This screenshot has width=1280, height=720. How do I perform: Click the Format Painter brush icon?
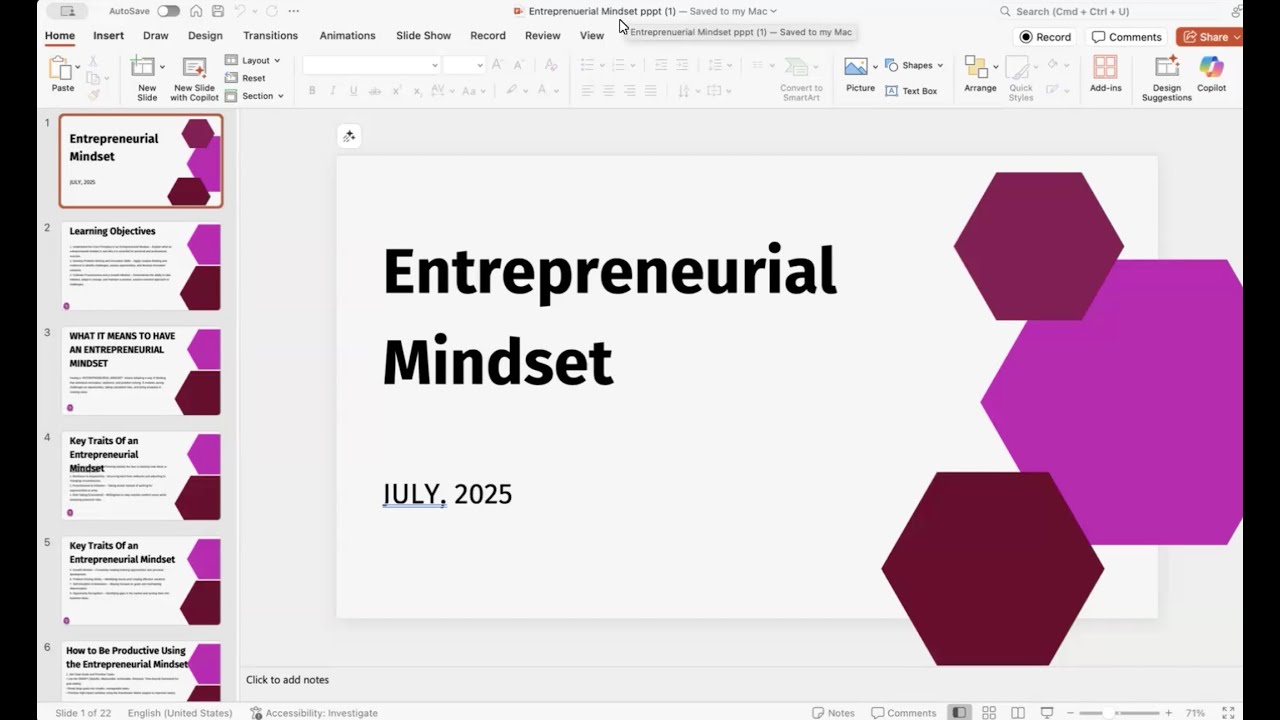pos(93,95)
